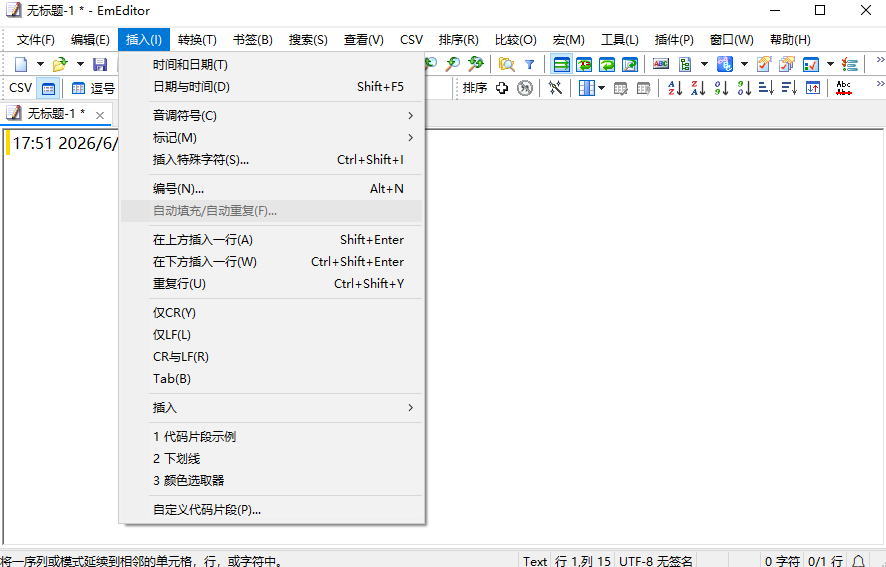Open the 编辑(E) menu
Viewport: 886px width, 567px height.
(90, 40)
